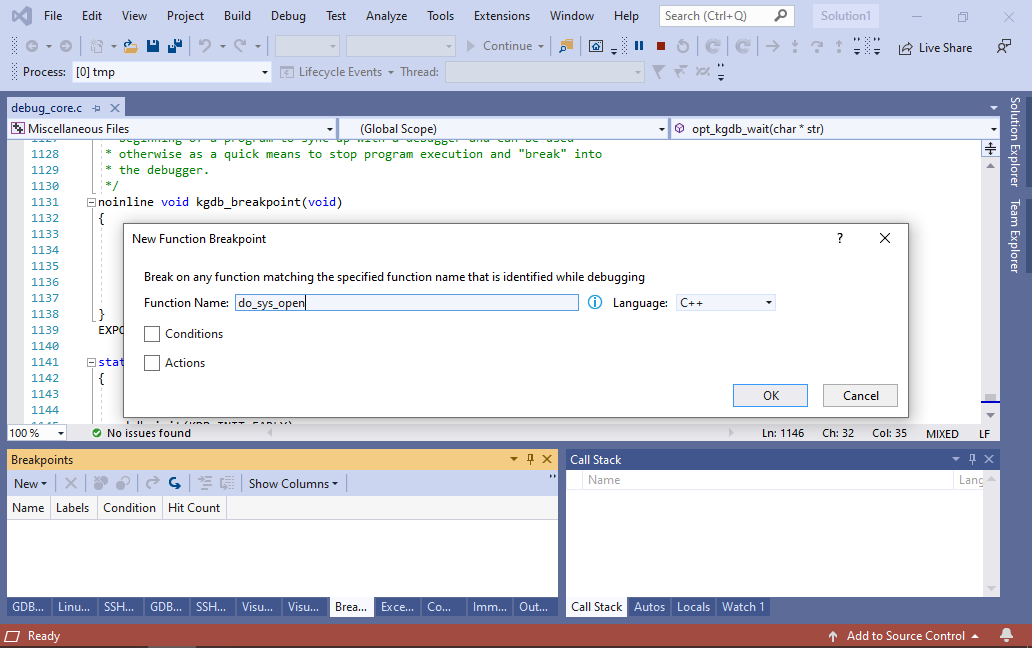Open the Extensions menu

(502, 16)
